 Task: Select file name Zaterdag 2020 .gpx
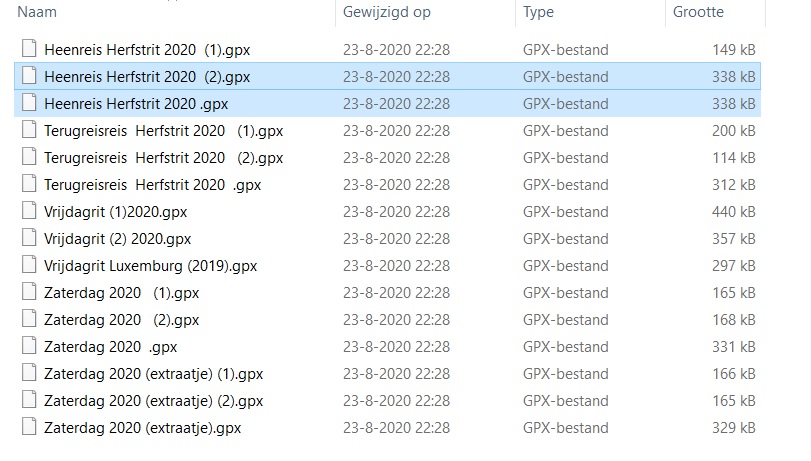pyautogui.click(x=111, y=347)
